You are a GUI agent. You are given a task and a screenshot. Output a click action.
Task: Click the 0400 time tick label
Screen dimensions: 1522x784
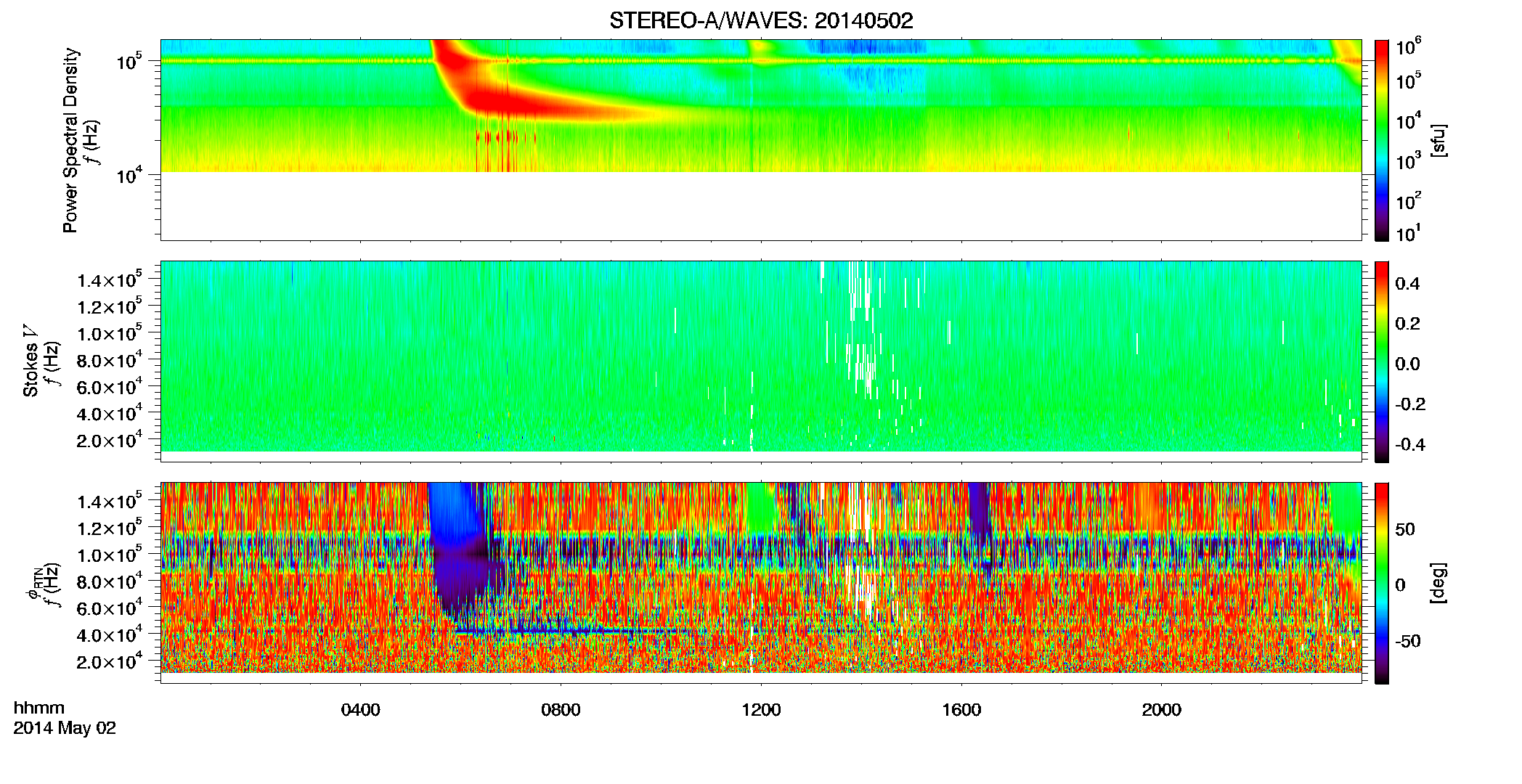(x=361, y=710)
